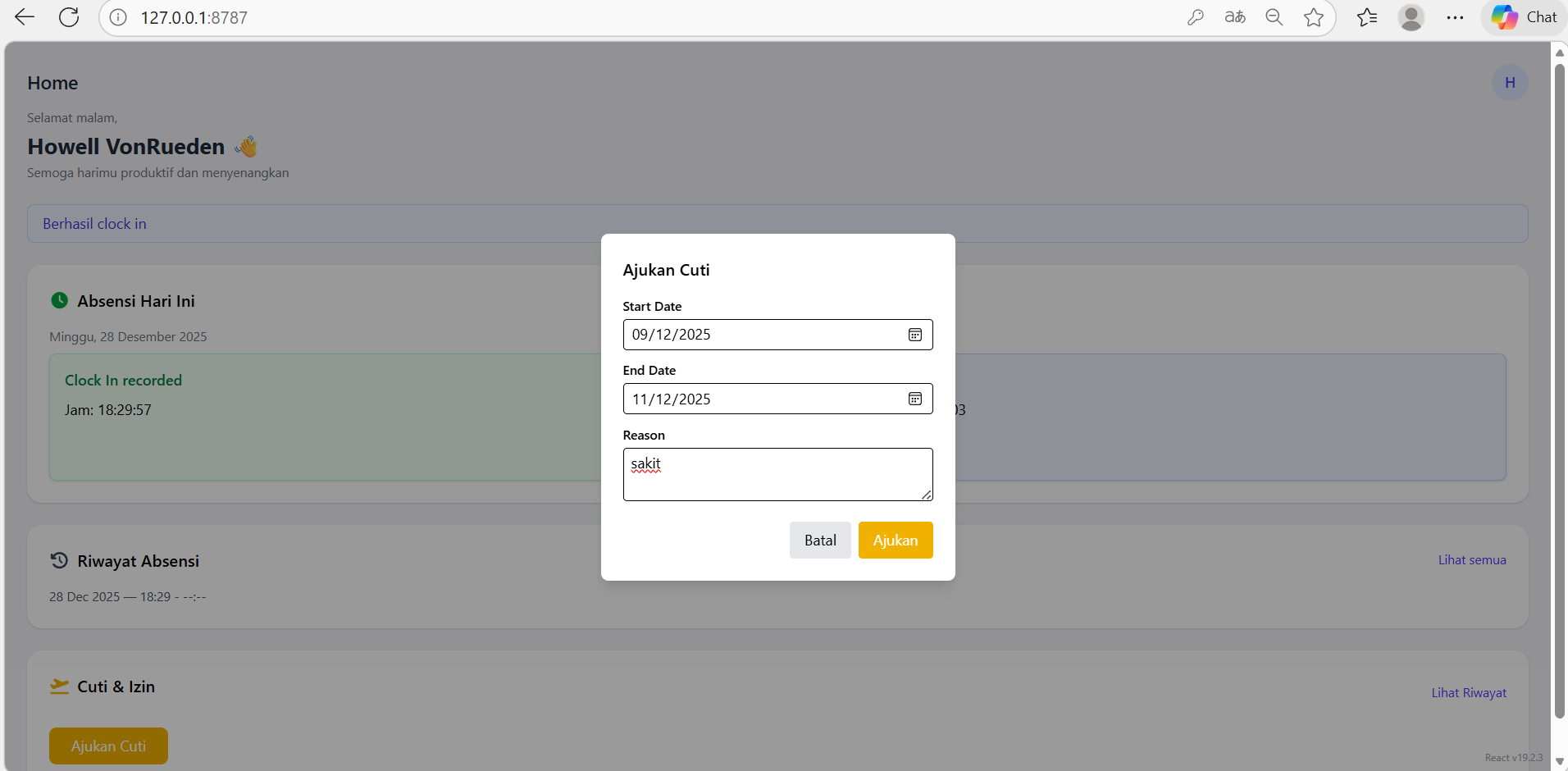Add page to favorites with the star
1568x771 pixels.
point(1313,17)
